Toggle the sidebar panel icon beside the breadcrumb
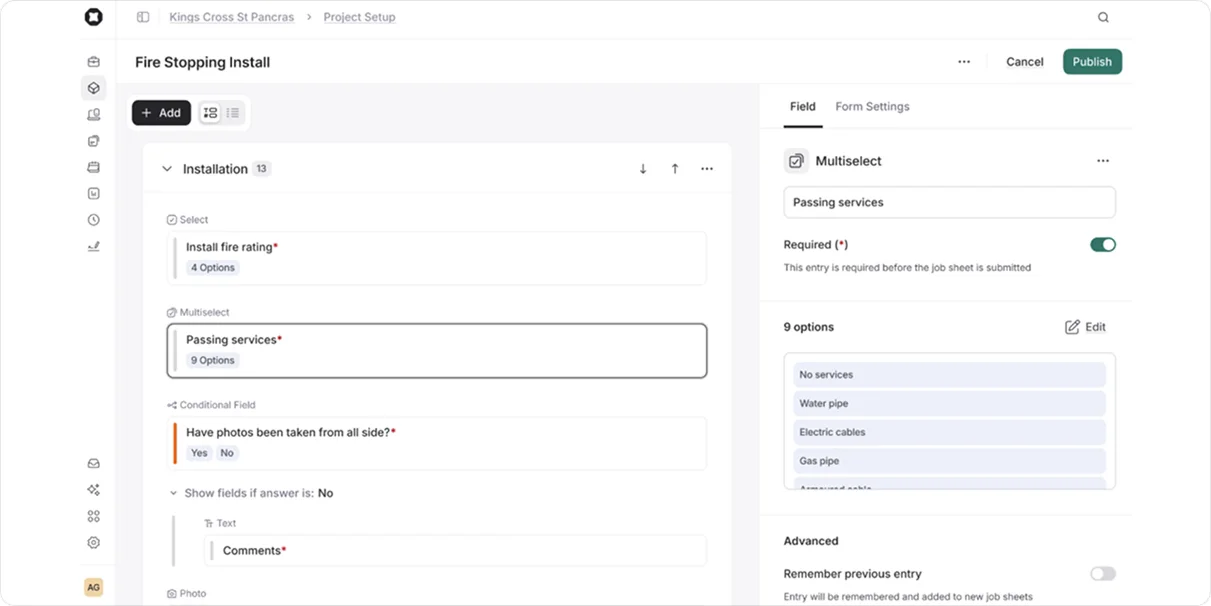The width and height of the screenshot is (1211, 606). 143,17
